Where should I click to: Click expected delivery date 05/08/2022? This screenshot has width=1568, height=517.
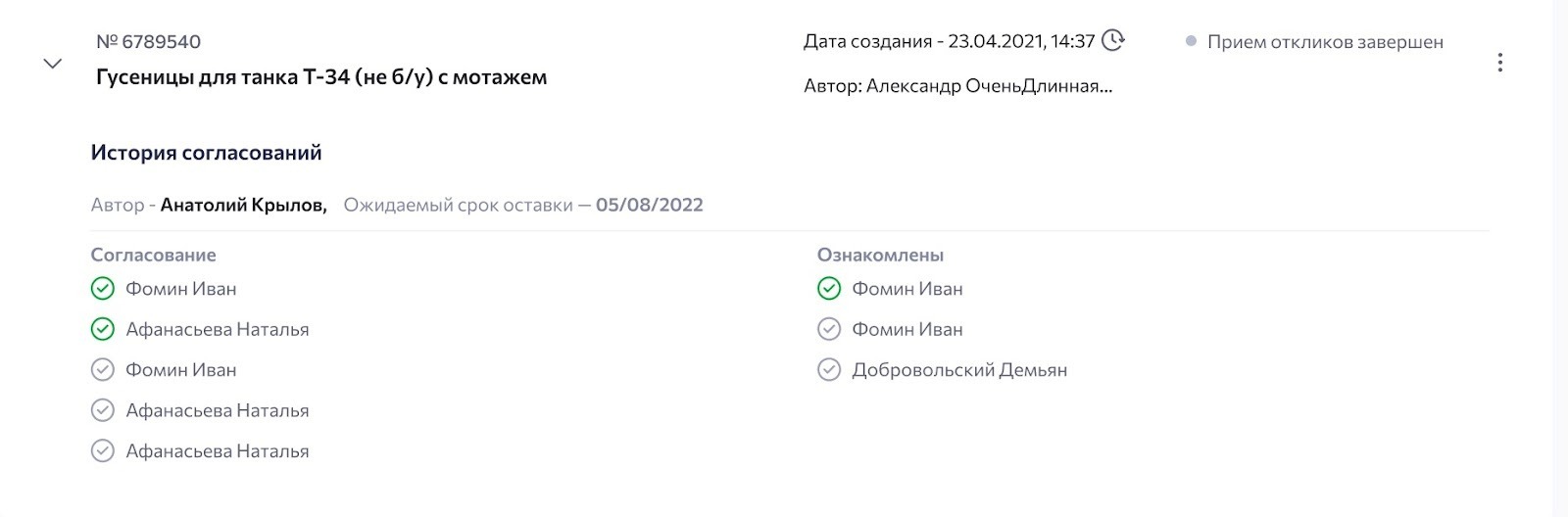click(x=649, y=205)
